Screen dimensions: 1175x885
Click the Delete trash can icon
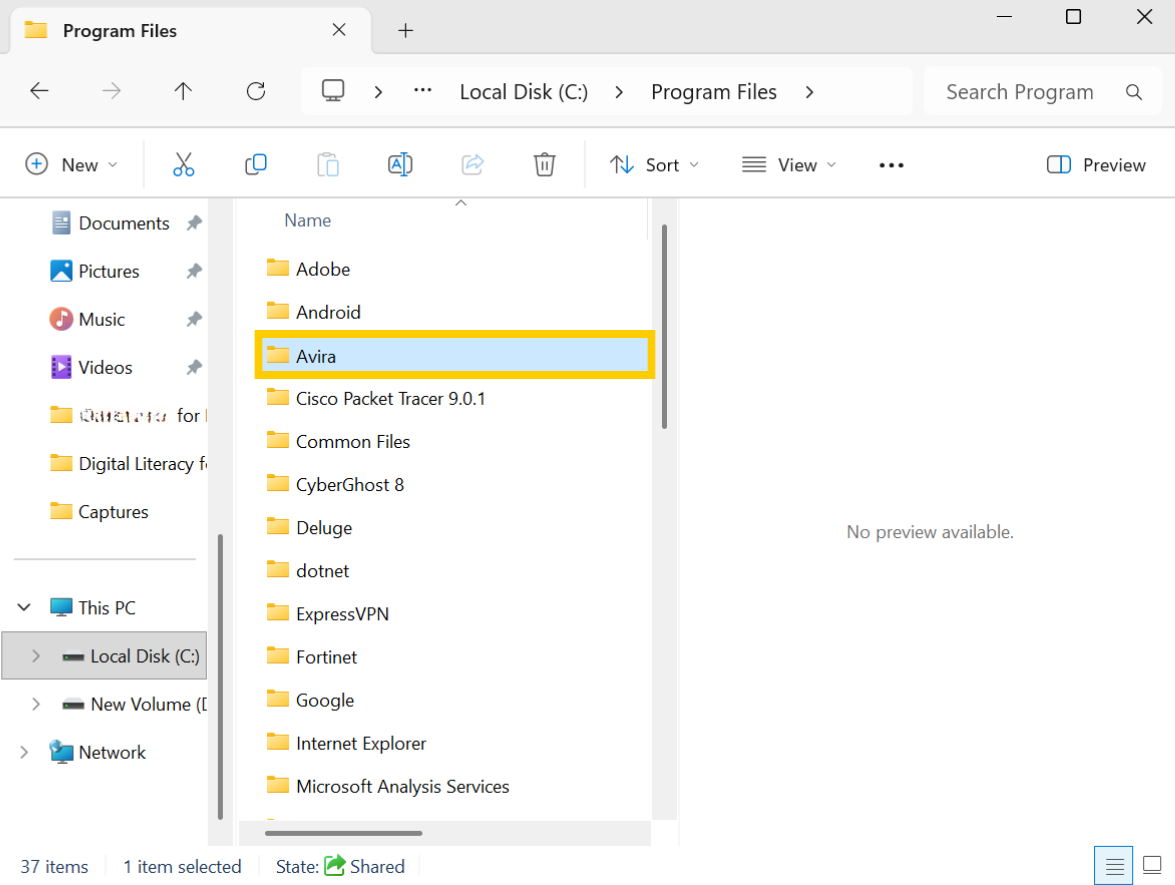tap(544, 164)
